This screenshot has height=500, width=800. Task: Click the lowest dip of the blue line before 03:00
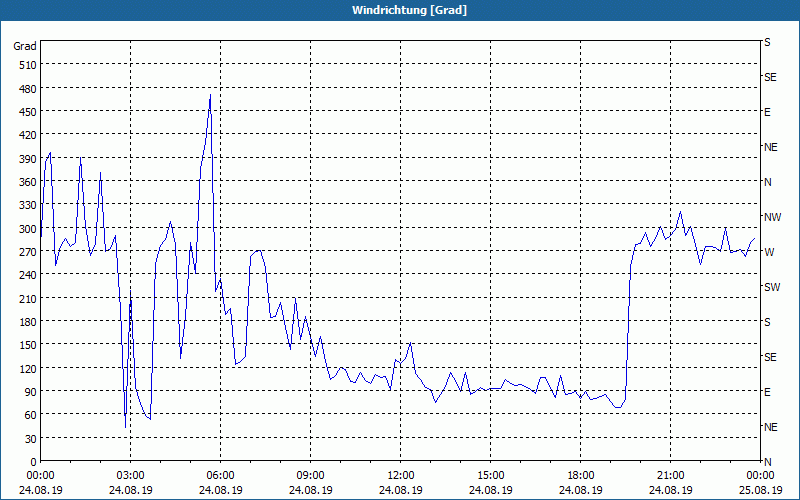point(126,427)
